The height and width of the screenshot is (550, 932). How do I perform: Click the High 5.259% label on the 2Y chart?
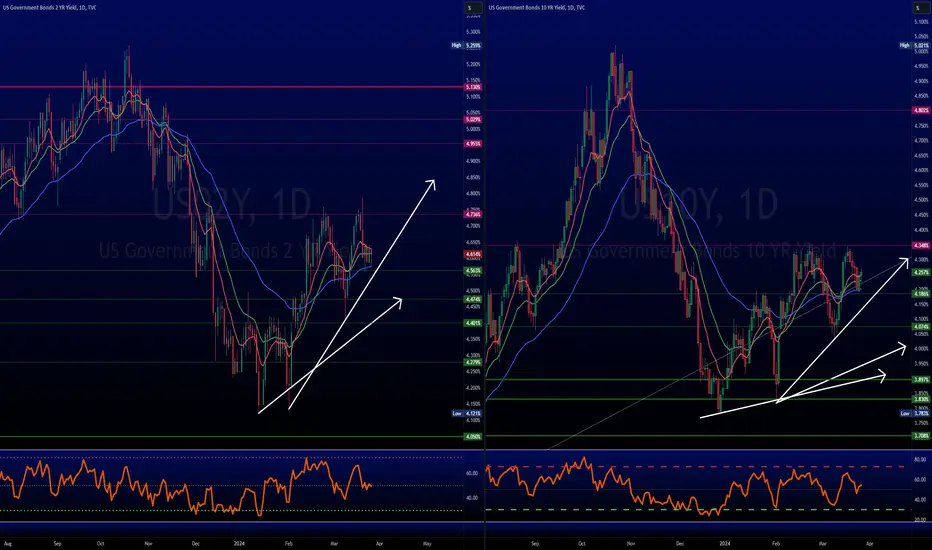click(467, 45)
